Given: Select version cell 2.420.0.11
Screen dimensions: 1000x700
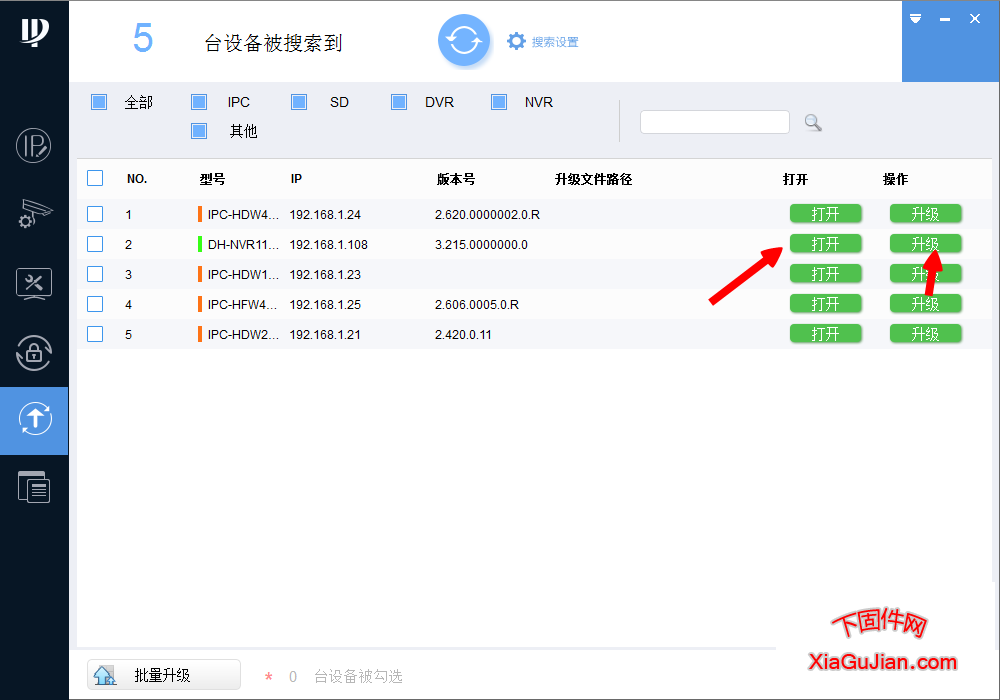Looking at the screenshot, I should pos(463,335).
